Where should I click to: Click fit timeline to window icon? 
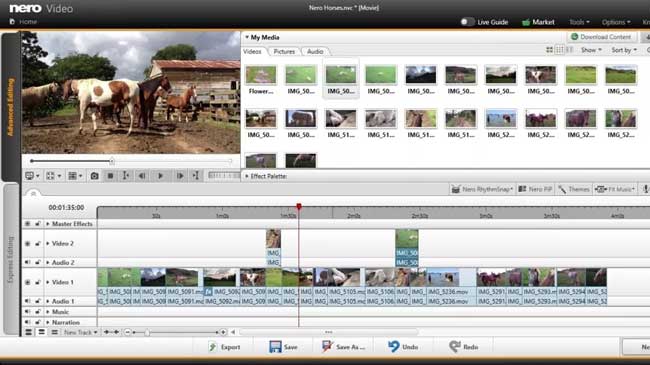(111, 332)
